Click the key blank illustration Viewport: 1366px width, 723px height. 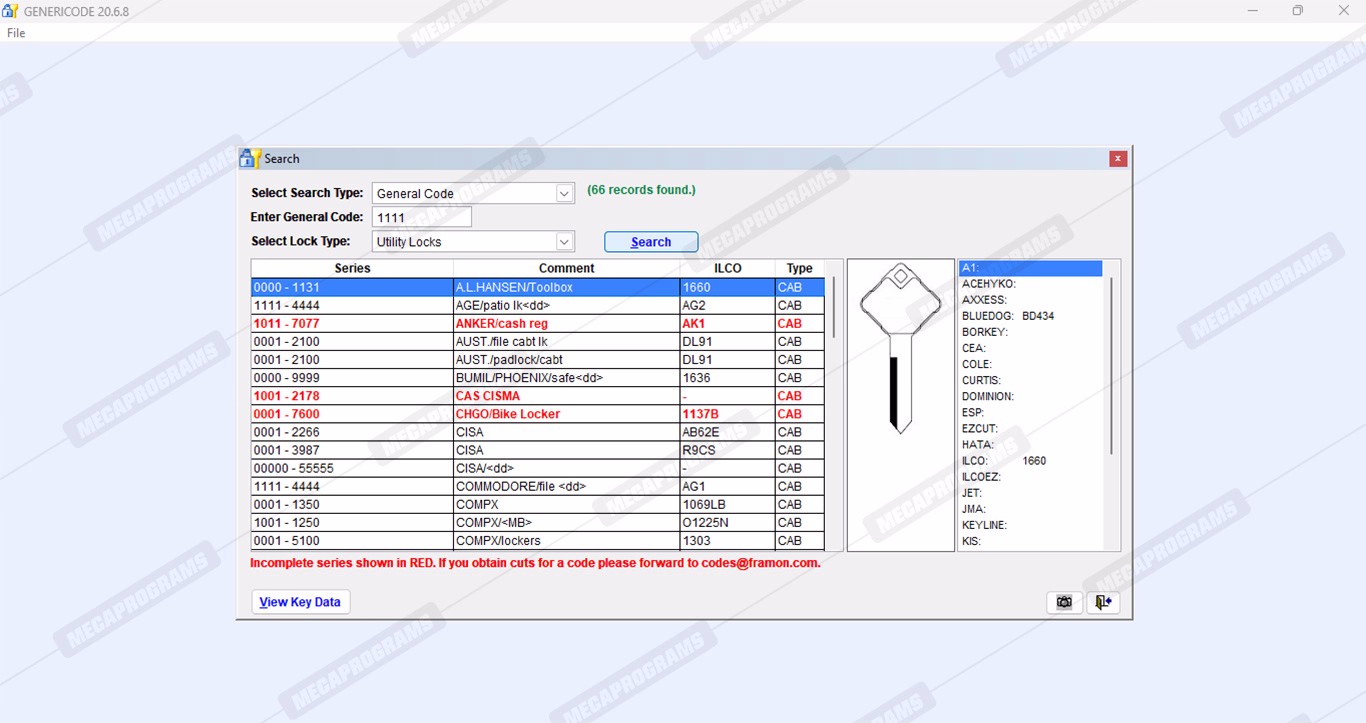[x=900, y=350]
